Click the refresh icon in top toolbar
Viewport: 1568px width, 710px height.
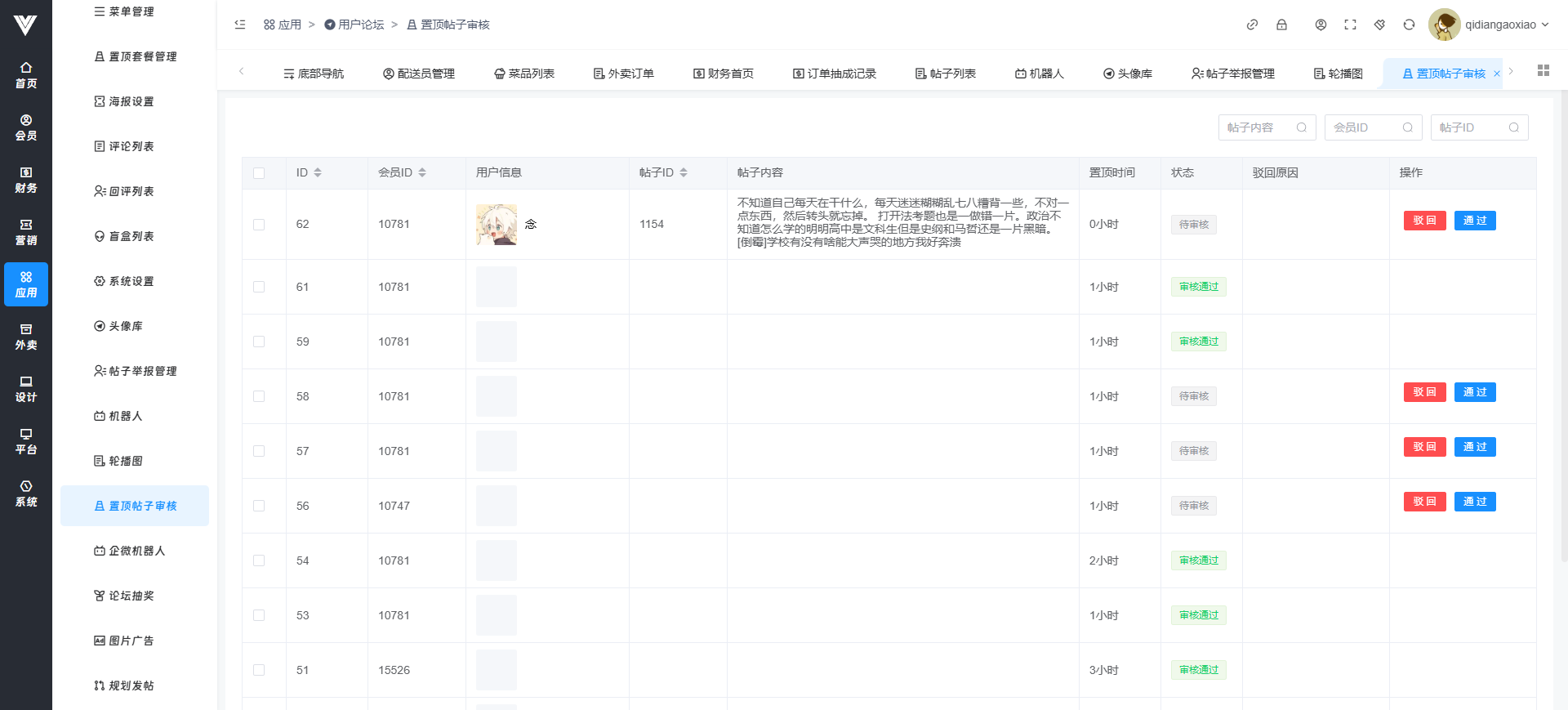pos(1409,25)
